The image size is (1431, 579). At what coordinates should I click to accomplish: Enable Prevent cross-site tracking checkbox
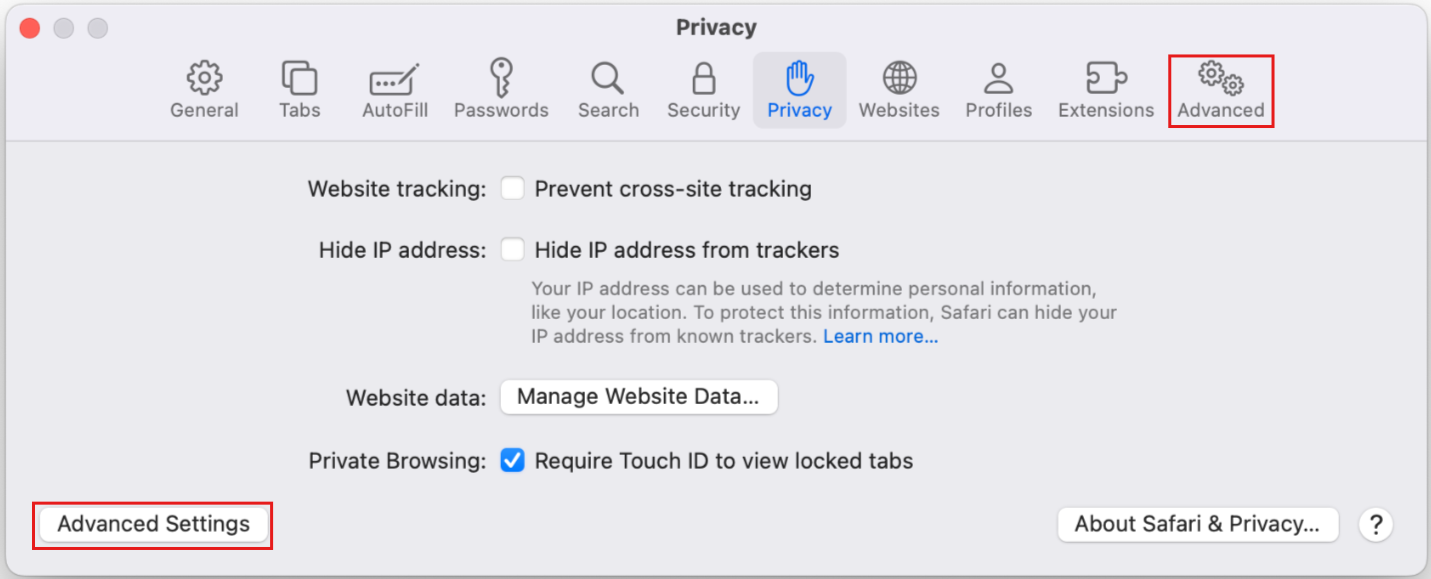(513, 188)
